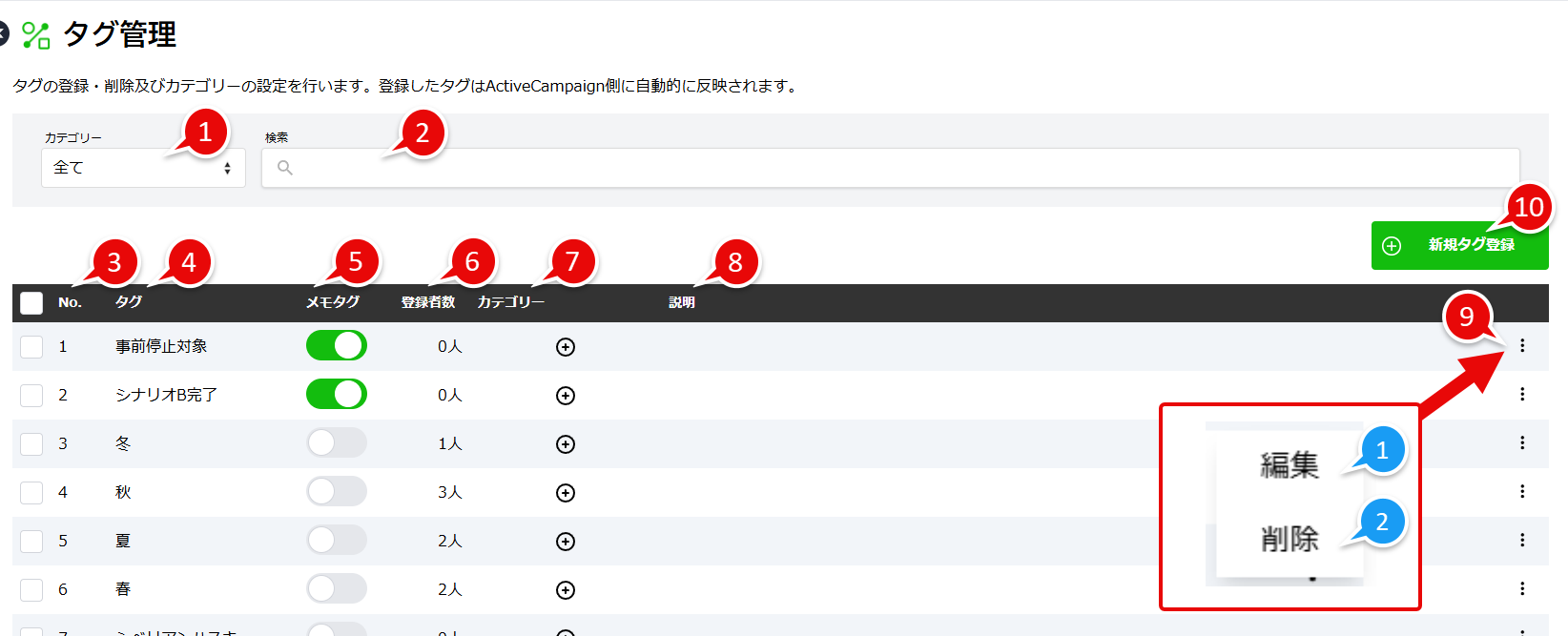This screenshot has height=636, width=1568.
Task: Click tag name 事前停止対象
Action: point(161,346)
